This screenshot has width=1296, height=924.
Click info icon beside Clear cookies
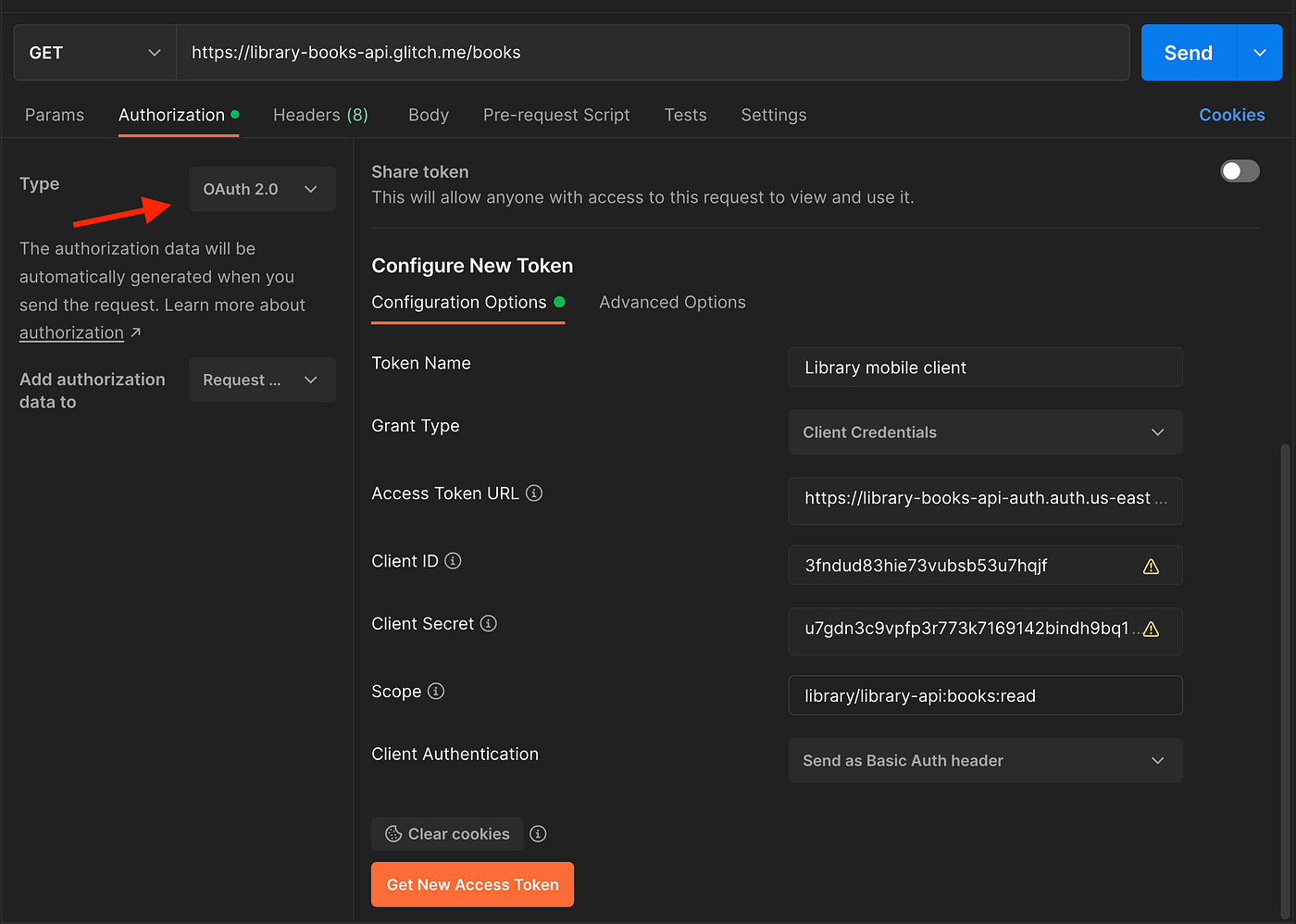[x=538, y=834]
